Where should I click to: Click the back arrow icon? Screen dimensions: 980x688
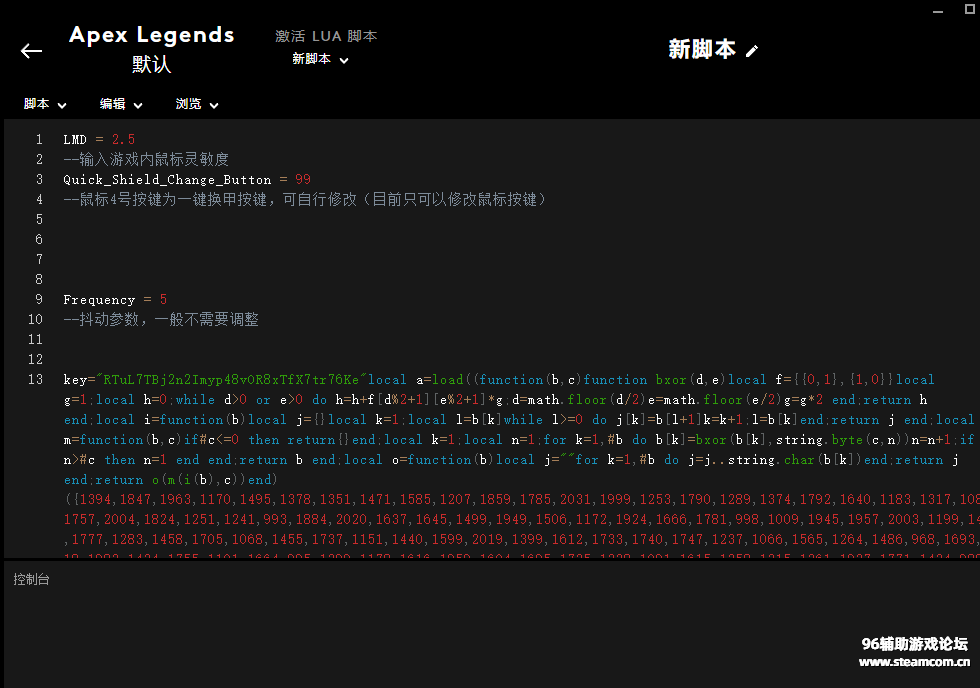coord(31,51)
